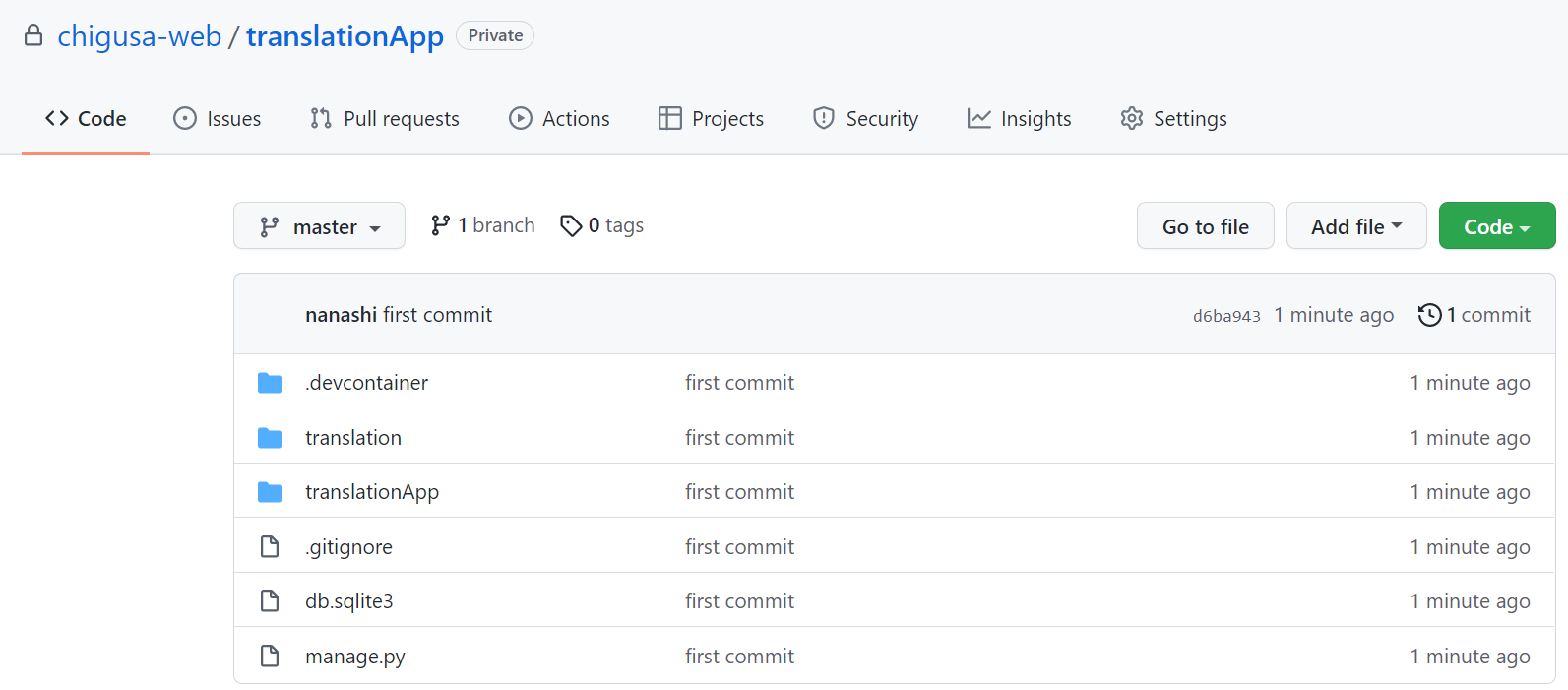The width and height of the screenshot is (1568, 690).
Task: Open the Settings tab
Action: tap(1174, 118)
